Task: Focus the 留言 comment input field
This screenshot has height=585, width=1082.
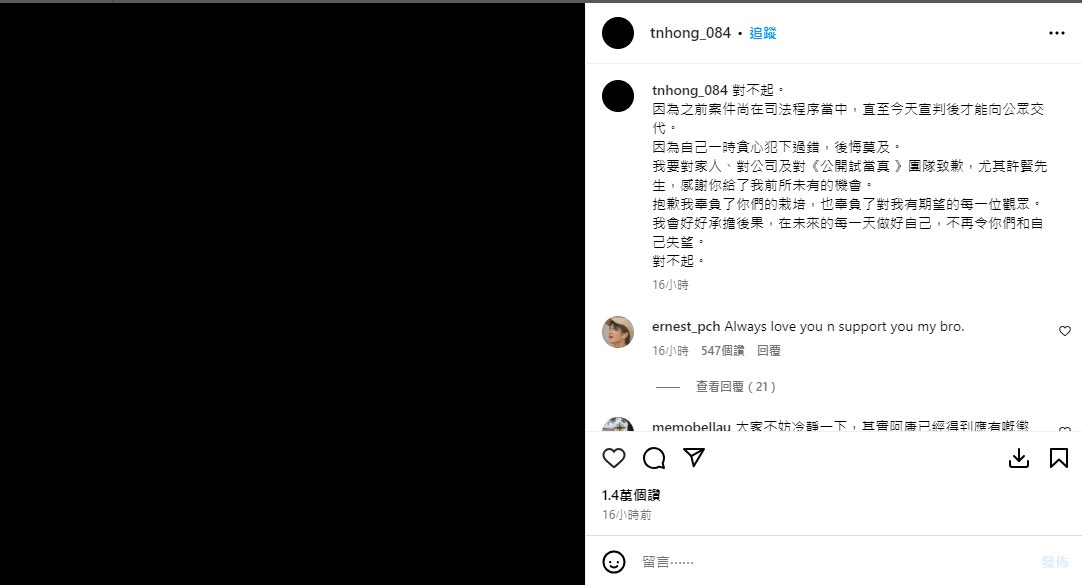Action: (835, 562)
